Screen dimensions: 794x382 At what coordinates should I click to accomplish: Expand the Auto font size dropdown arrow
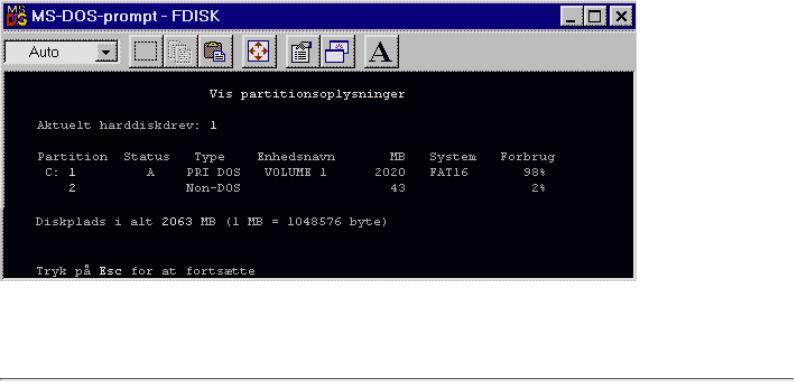point(106,52)
